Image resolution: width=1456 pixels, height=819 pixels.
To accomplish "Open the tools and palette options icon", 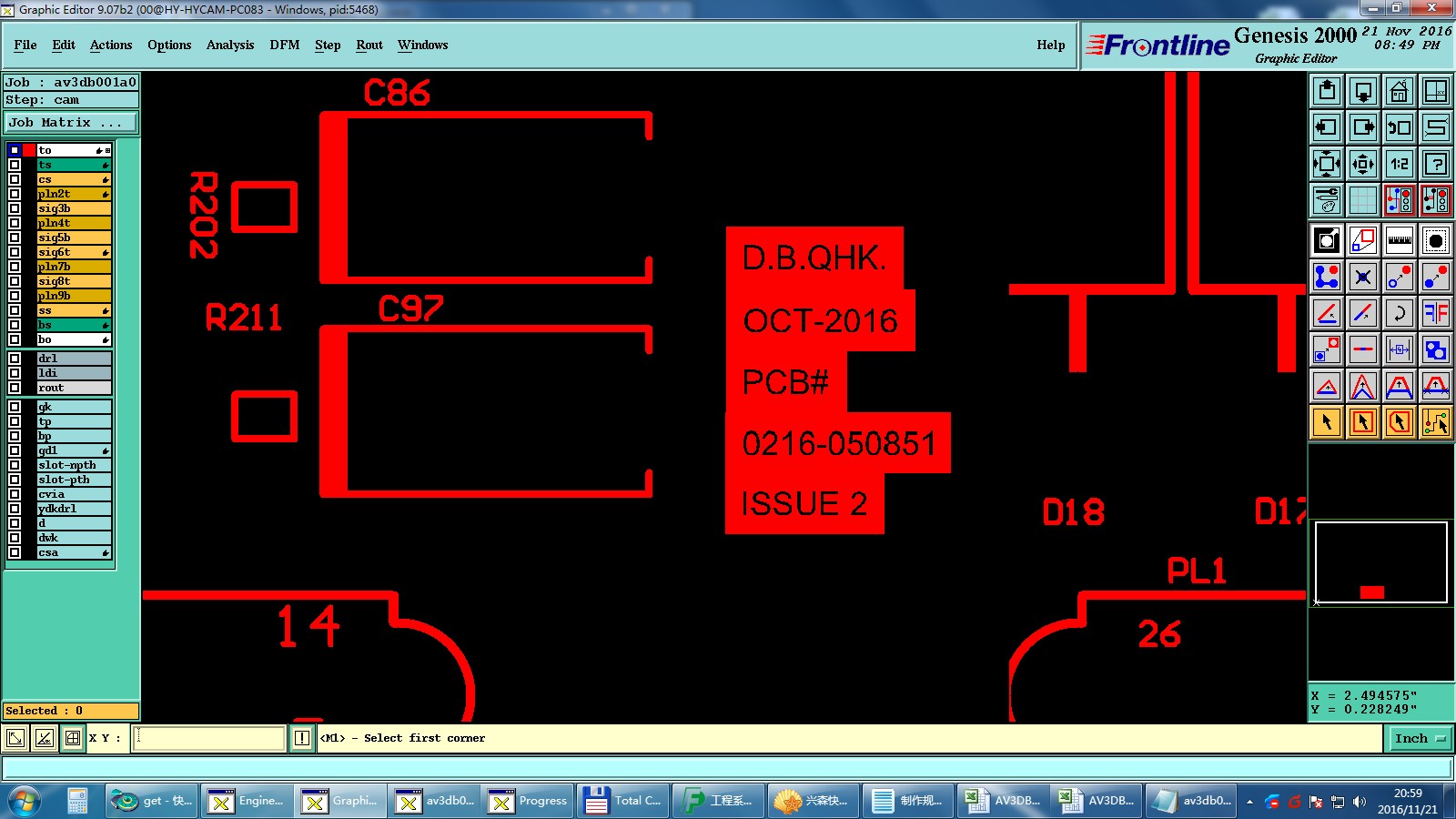I will [x=1327, y=200].
